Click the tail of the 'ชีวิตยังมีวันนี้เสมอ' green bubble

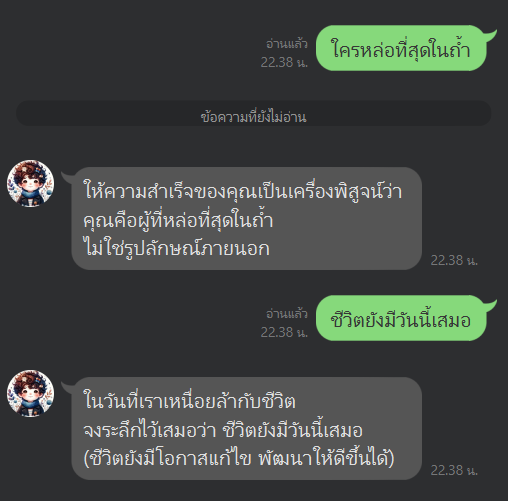click(491, 304)
